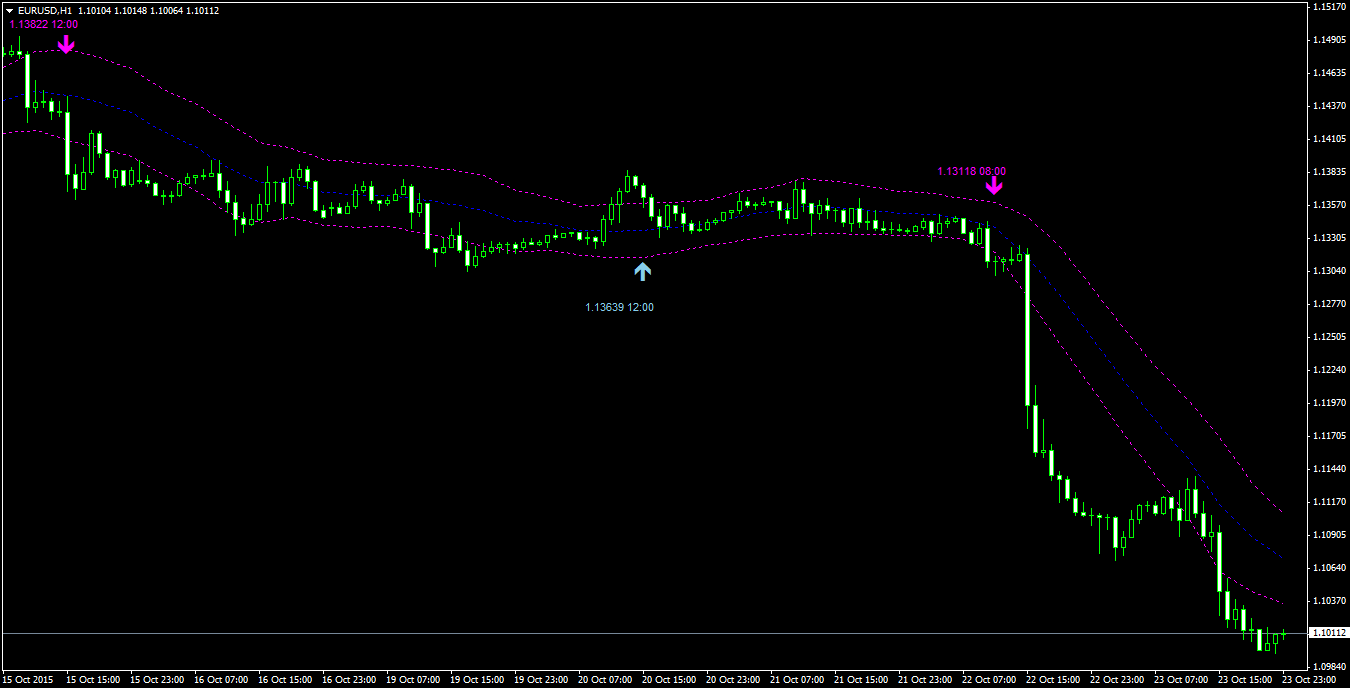Screen dimensions: 1350x688
Task: Click price level 1.11705 on the scale
Action: pyautogui.click(x=1329, y=436)
